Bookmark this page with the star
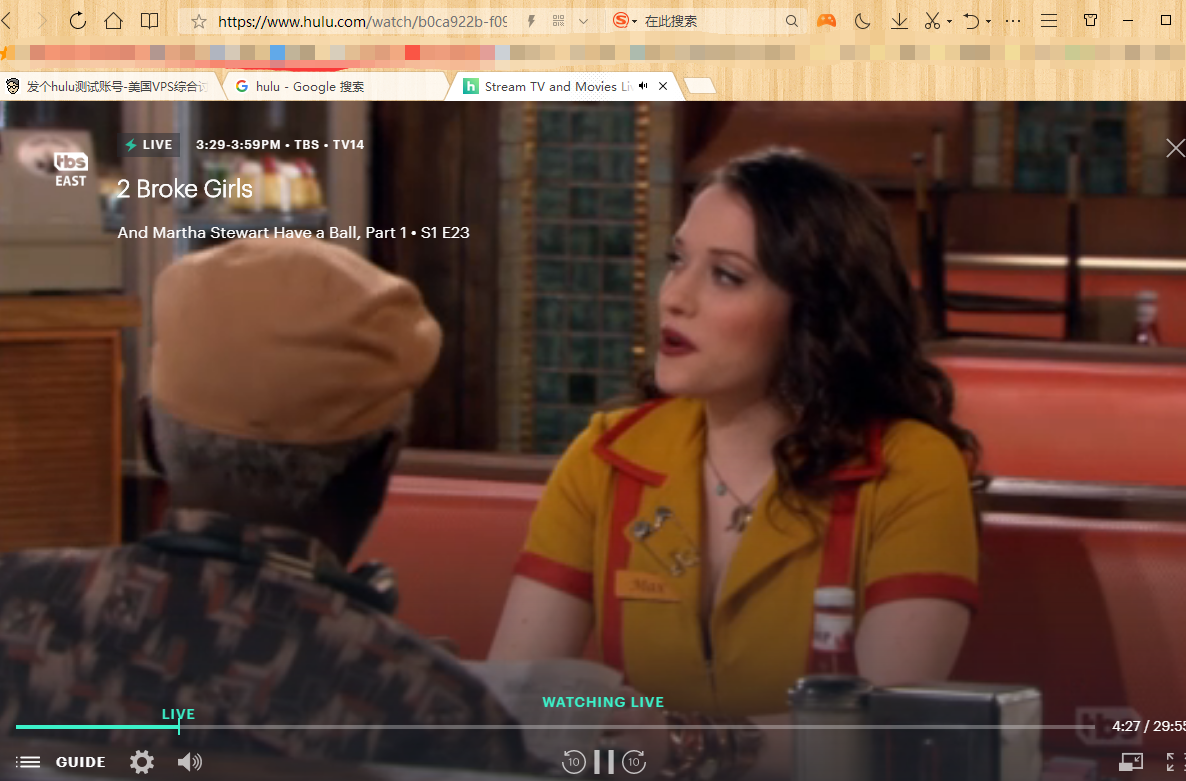Viewport: 1186px width, 781px height. (198, 21)
